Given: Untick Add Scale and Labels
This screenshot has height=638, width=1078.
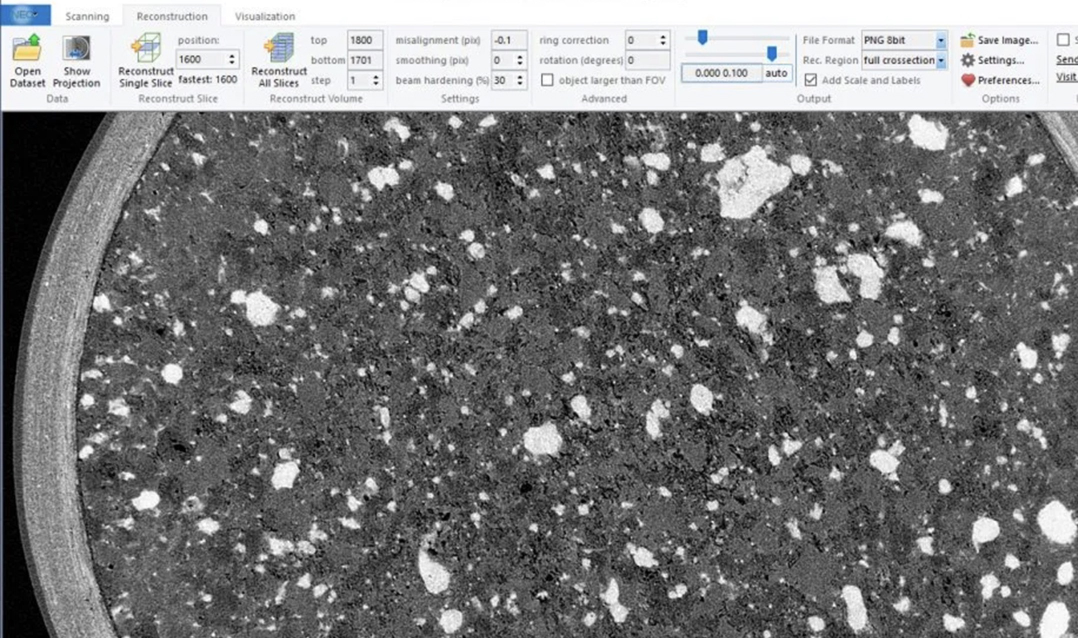Looking at the screenshot, I should pyautogui.click(x=811, y=80).
